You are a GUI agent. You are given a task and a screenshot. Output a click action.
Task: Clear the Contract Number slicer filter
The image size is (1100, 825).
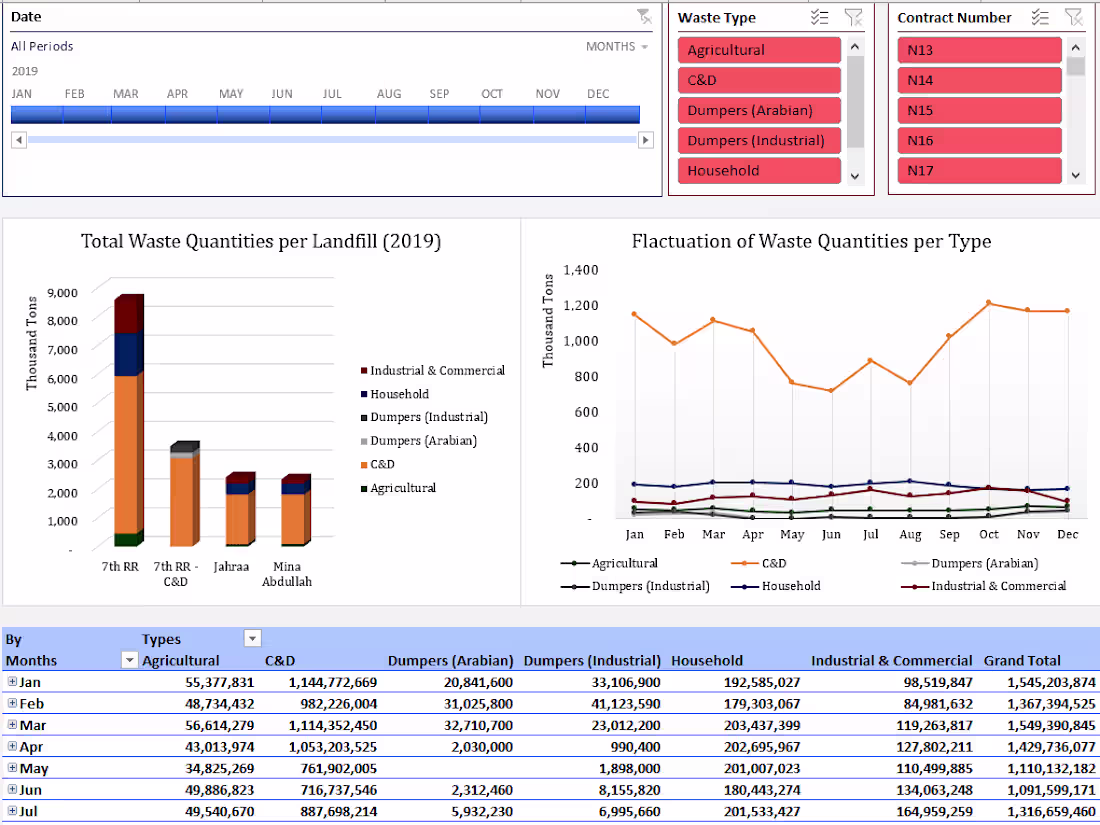[x=1074, y=17]
